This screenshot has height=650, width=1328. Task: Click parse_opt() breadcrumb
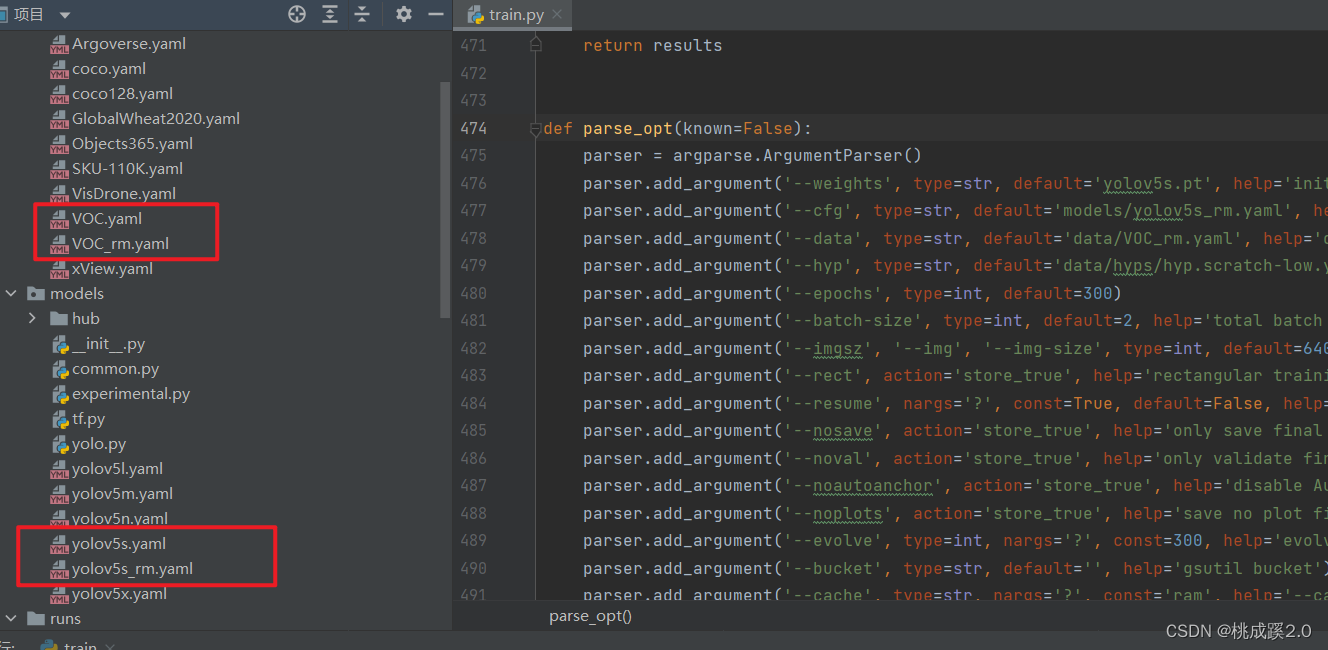[590, 616]
